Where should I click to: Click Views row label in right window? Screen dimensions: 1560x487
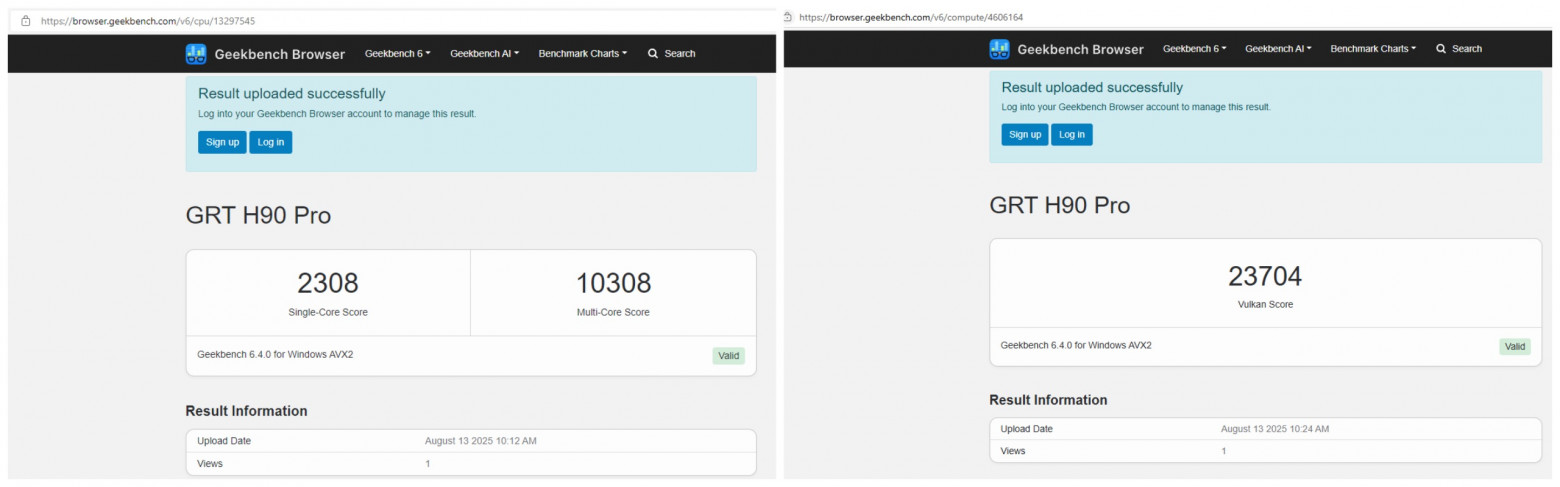point(1013,451)
